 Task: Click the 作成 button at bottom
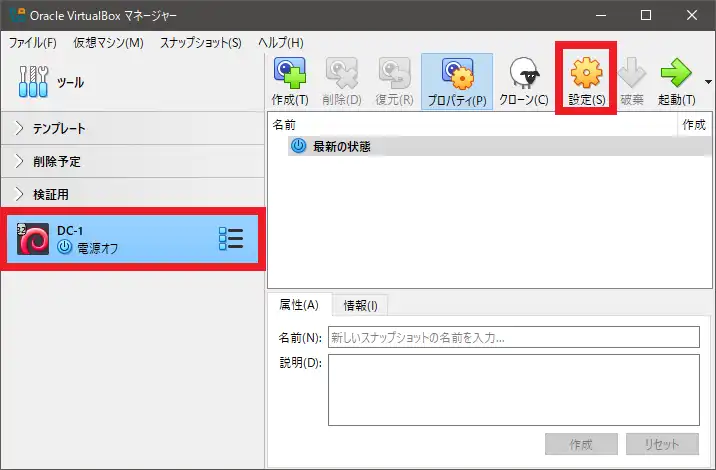(581, 444)
